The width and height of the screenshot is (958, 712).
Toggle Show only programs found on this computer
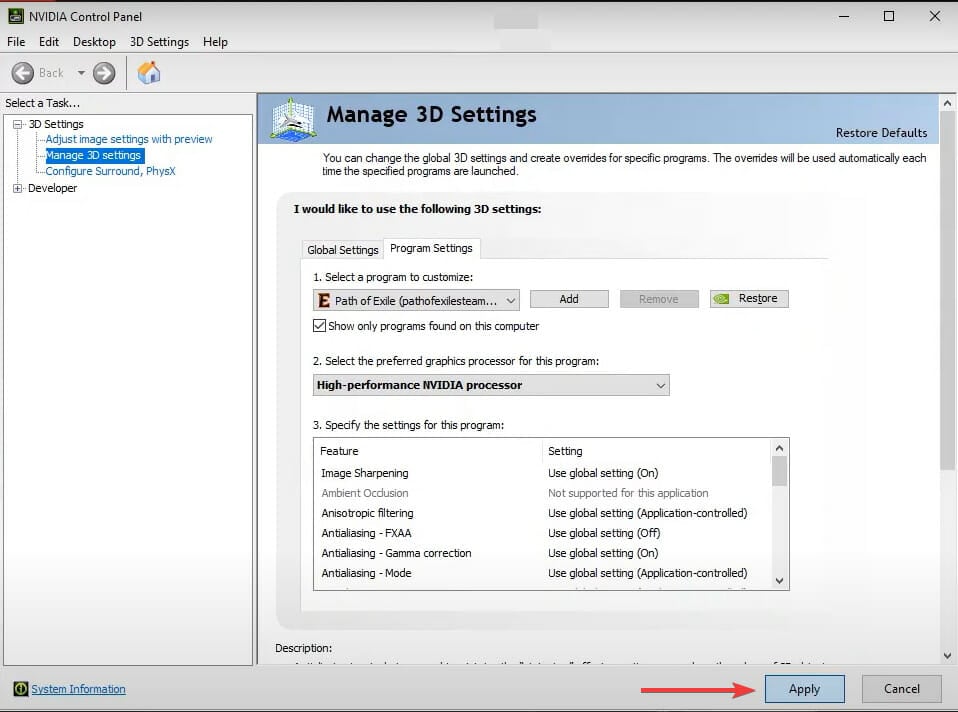320,326
